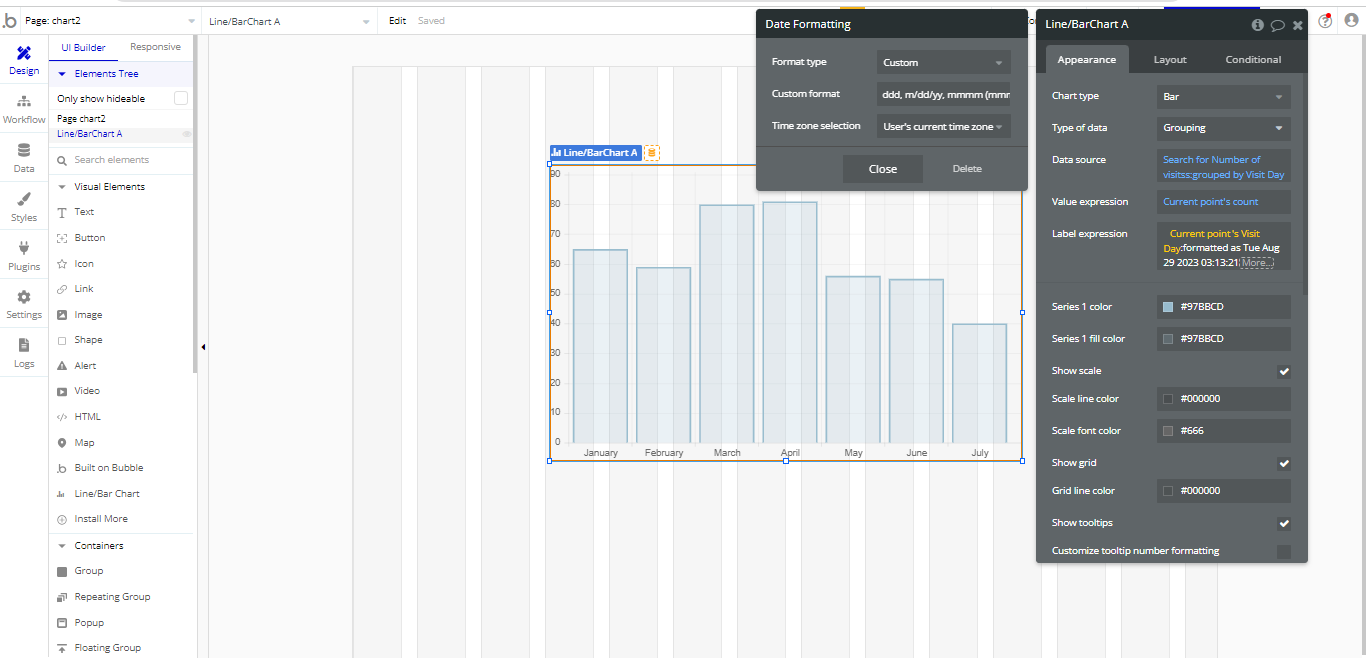Open the Design tab in sidebar
Image resolution: width=1366 pixels, height=658 pixels.
tap(24, 61)
